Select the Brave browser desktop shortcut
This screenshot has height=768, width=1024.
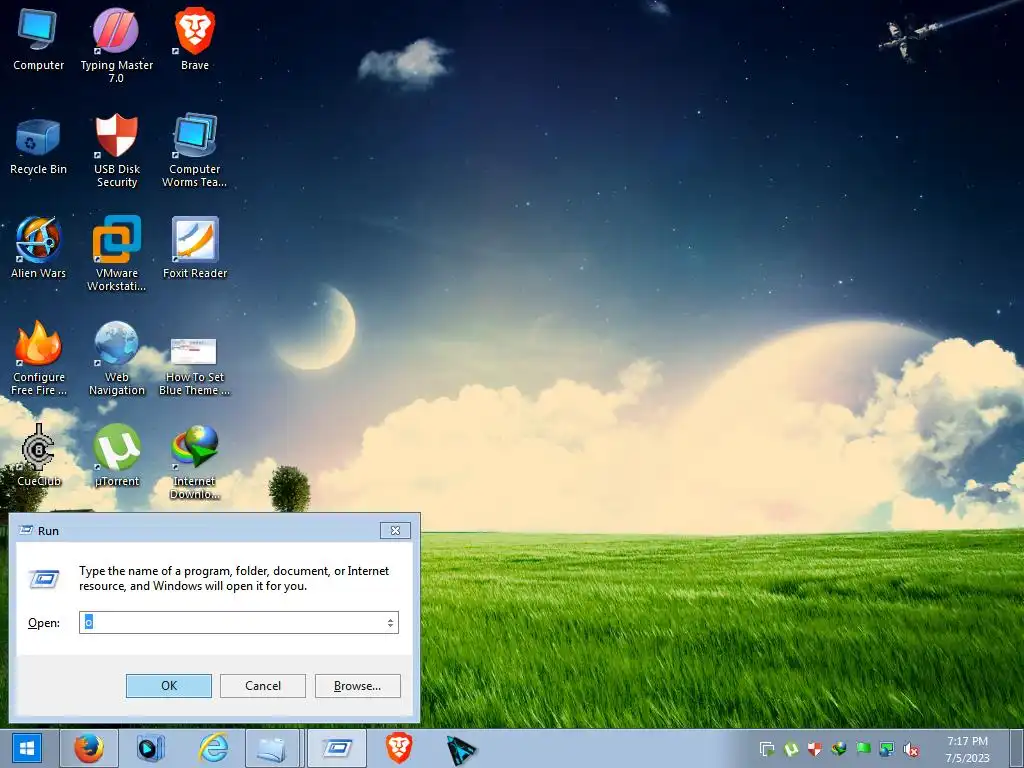[x=195, y=39]
